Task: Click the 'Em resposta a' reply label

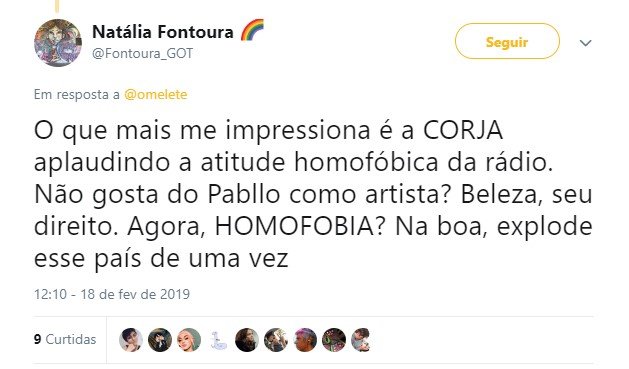Action: (x=77, y=95)
